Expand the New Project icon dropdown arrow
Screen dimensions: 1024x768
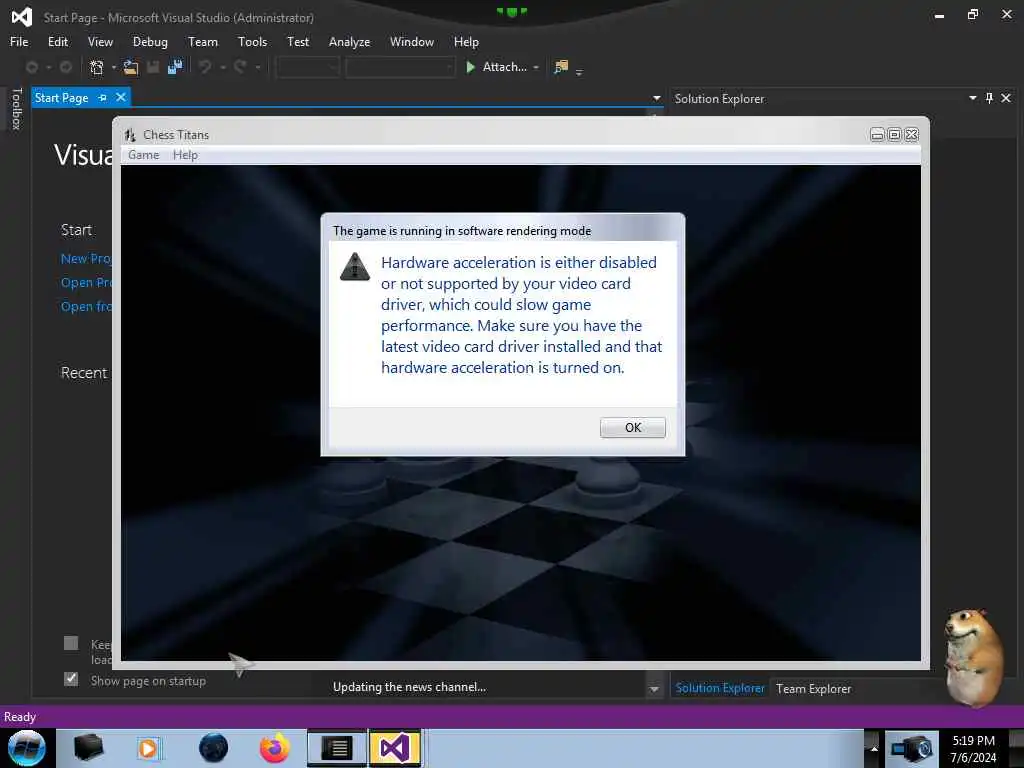pos(114,67)
